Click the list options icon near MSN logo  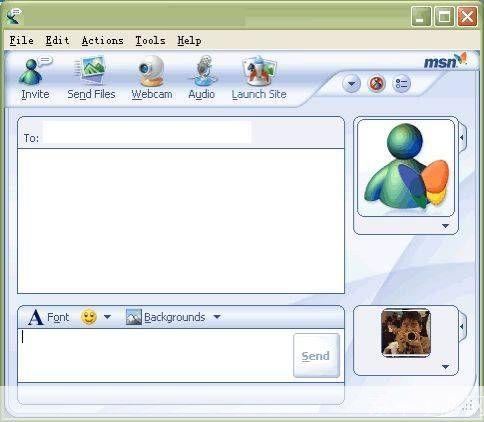(x=402, y=84)
